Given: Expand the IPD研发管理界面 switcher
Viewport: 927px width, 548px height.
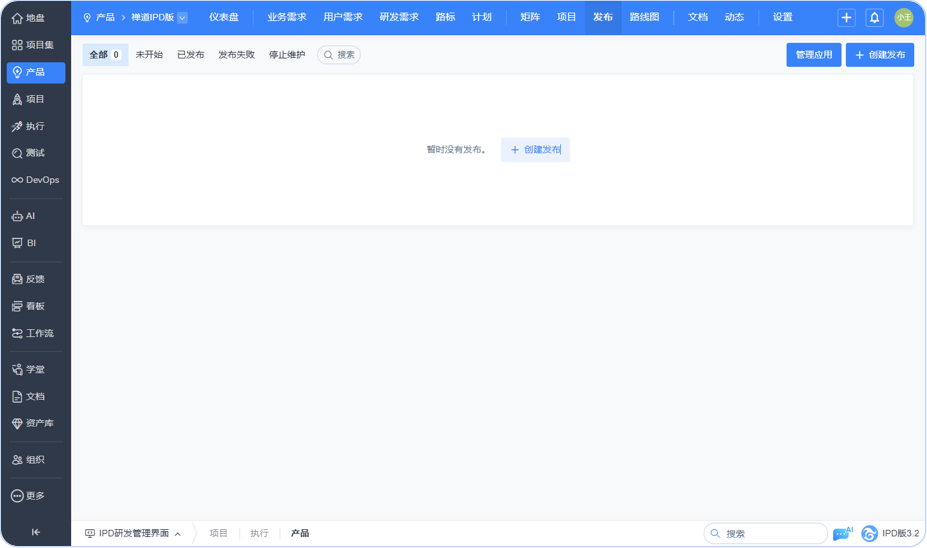Looking at the screenshot, I should click(133, 534).
